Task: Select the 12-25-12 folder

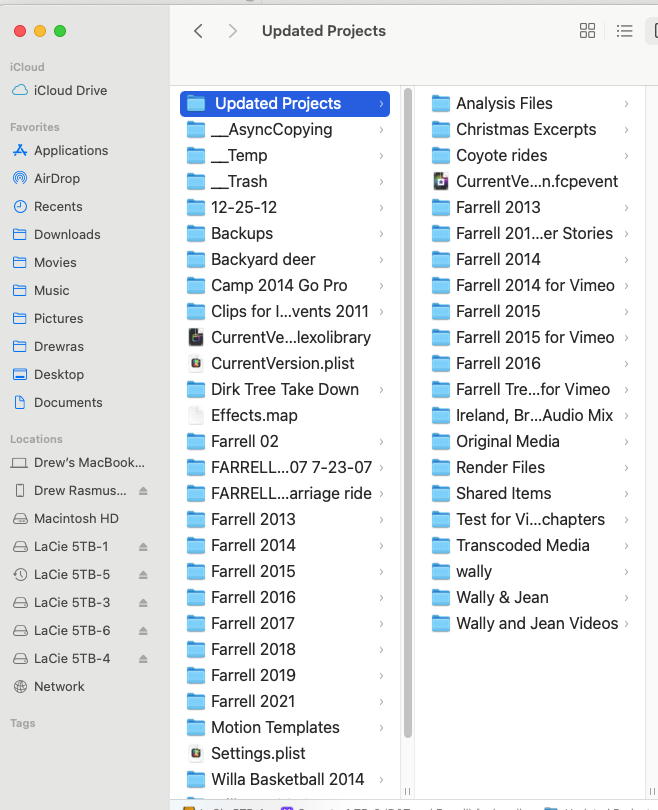Action: click(x=285, y=208)
